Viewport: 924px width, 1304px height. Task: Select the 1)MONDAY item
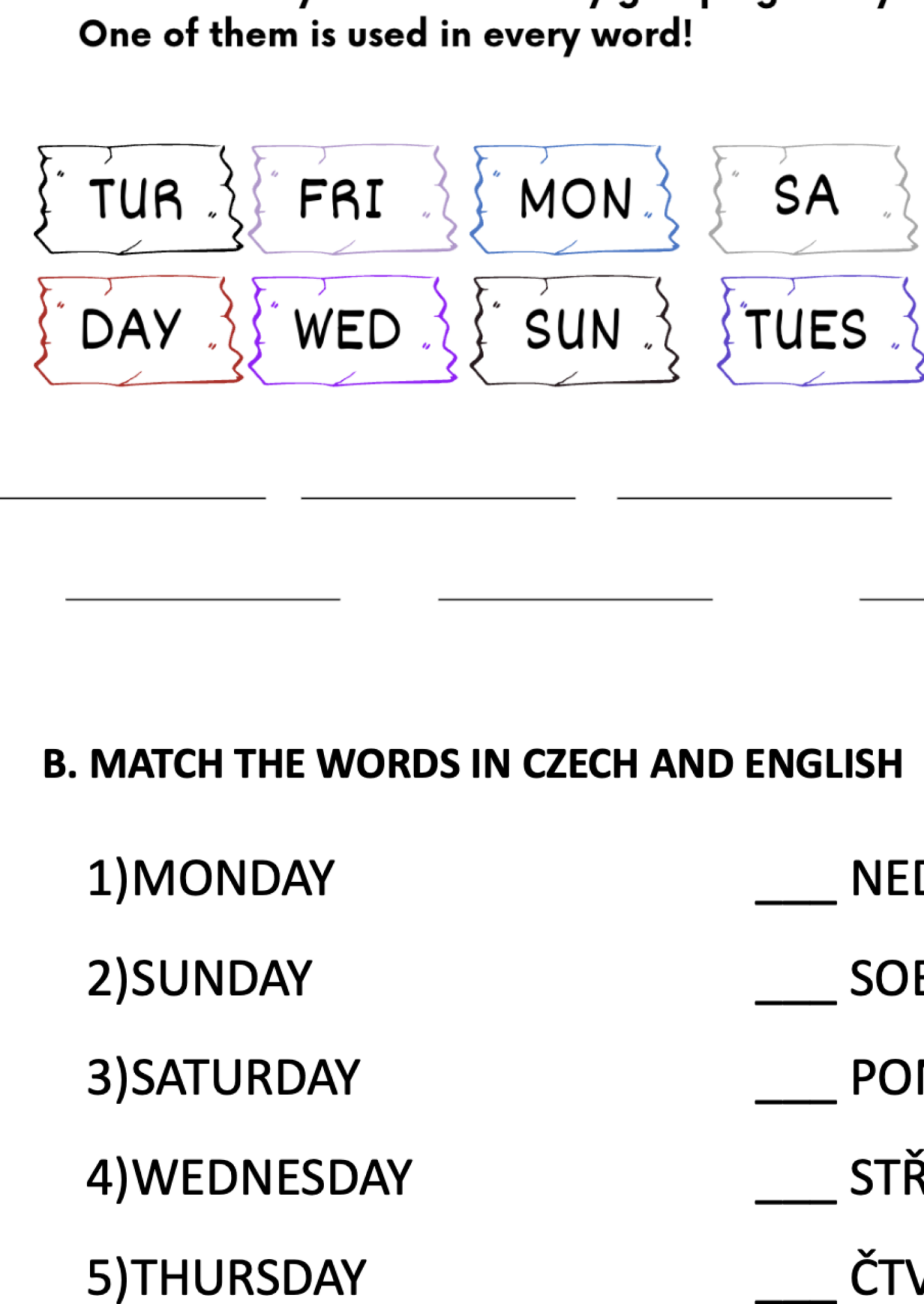click(211, 880)
